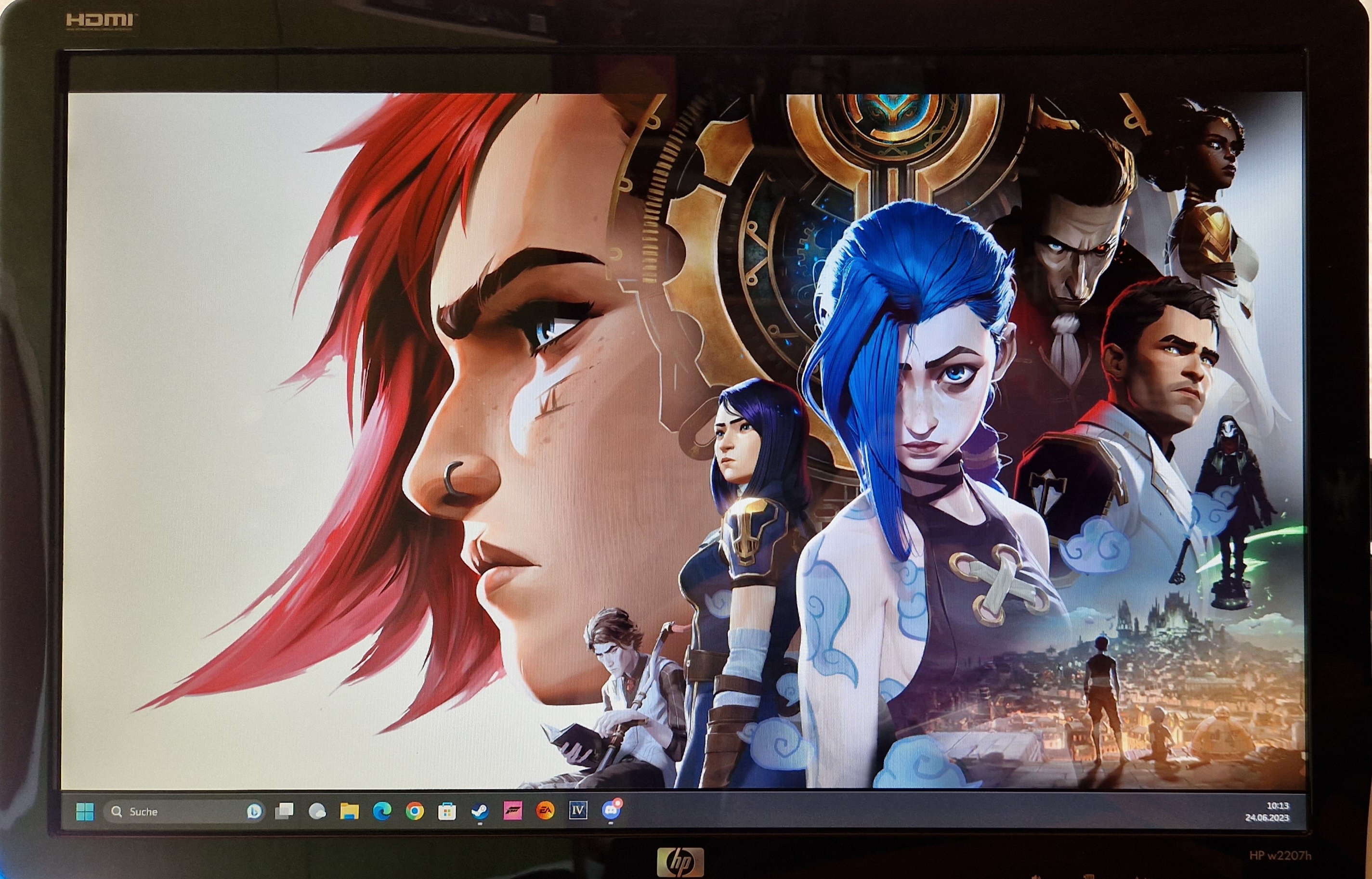Viewport: 1372px width, 879px height.
Task: Click the clock time 10:13
Action: tap(1278, 806)
